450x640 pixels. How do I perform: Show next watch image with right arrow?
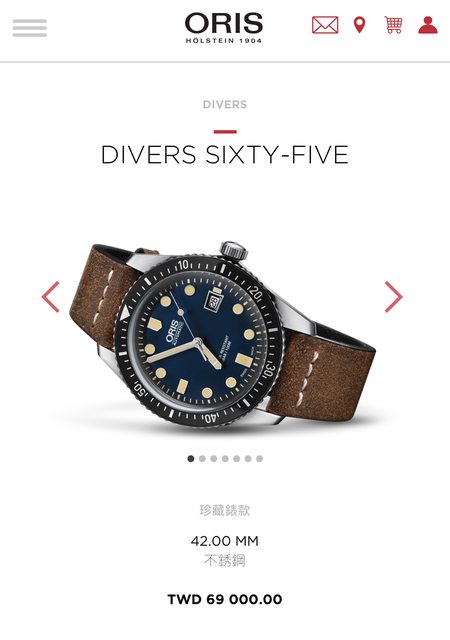click(393, 297)
